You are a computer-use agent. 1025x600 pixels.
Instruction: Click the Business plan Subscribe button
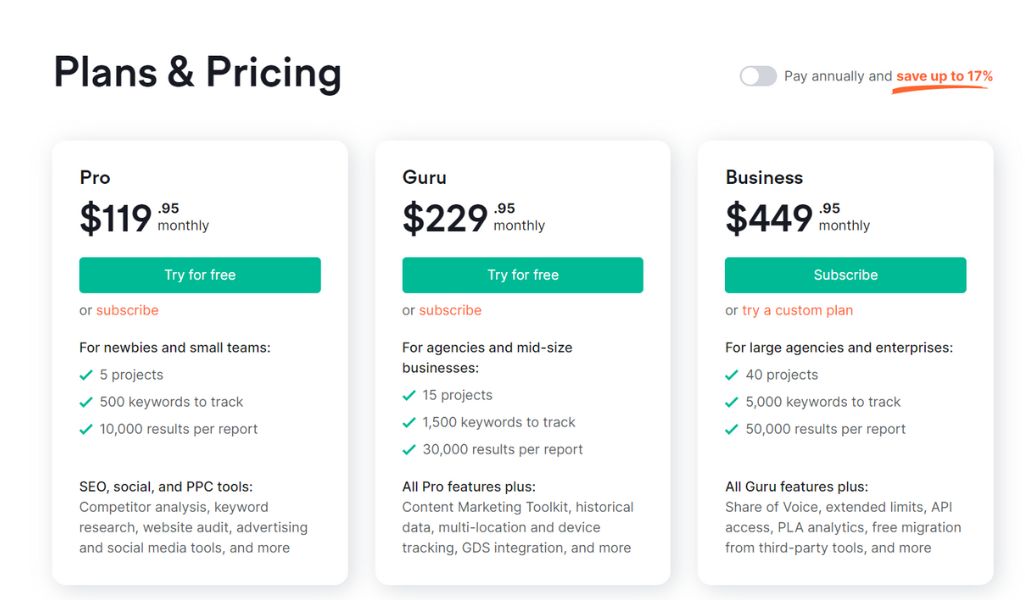(845, 275)
